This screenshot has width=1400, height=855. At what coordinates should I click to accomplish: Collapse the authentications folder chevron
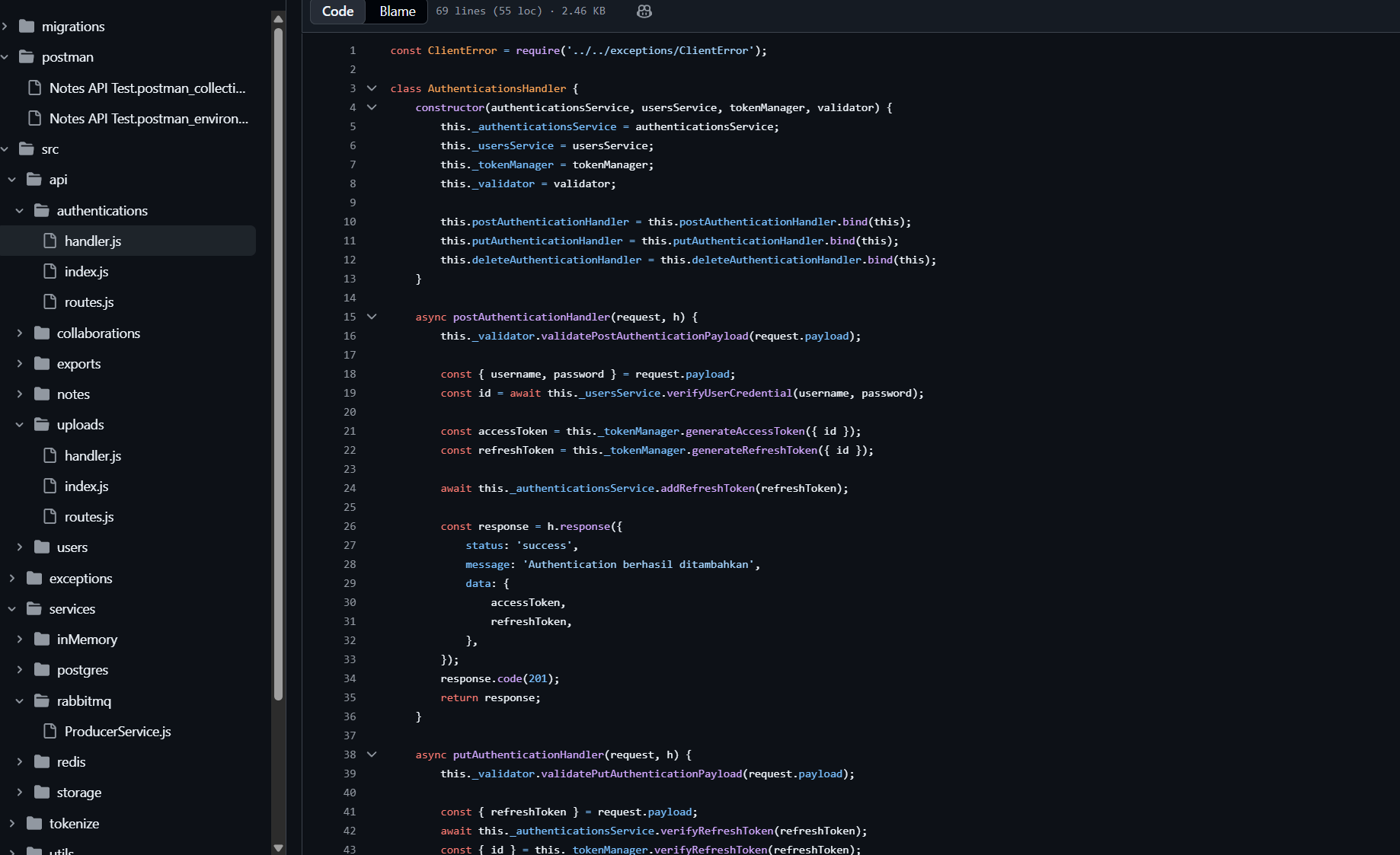tap(20, 211)
